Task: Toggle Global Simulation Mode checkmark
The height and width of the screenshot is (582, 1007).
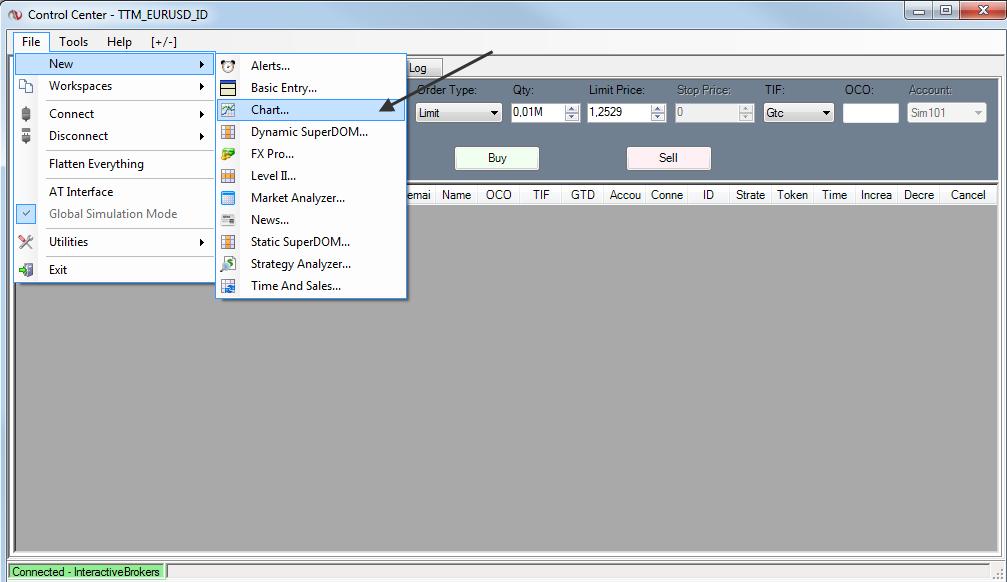Action: (26, 214)
